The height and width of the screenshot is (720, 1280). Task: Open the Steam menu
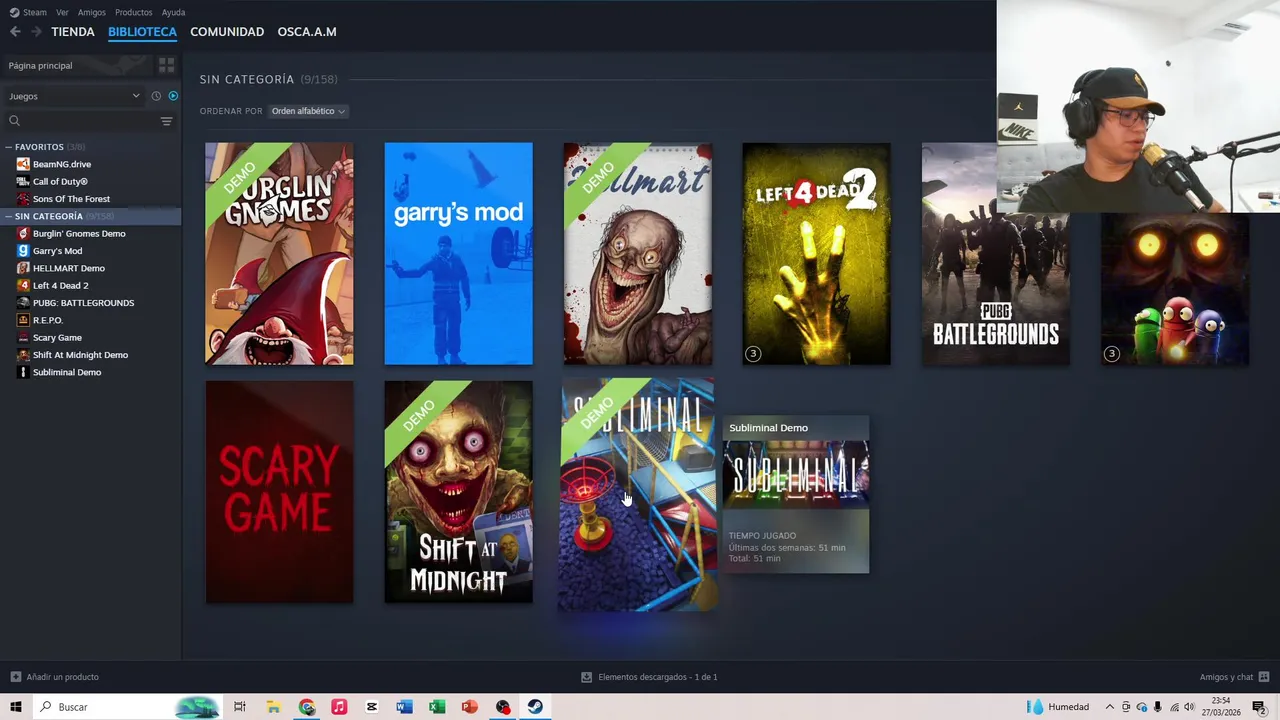[28, 12]
